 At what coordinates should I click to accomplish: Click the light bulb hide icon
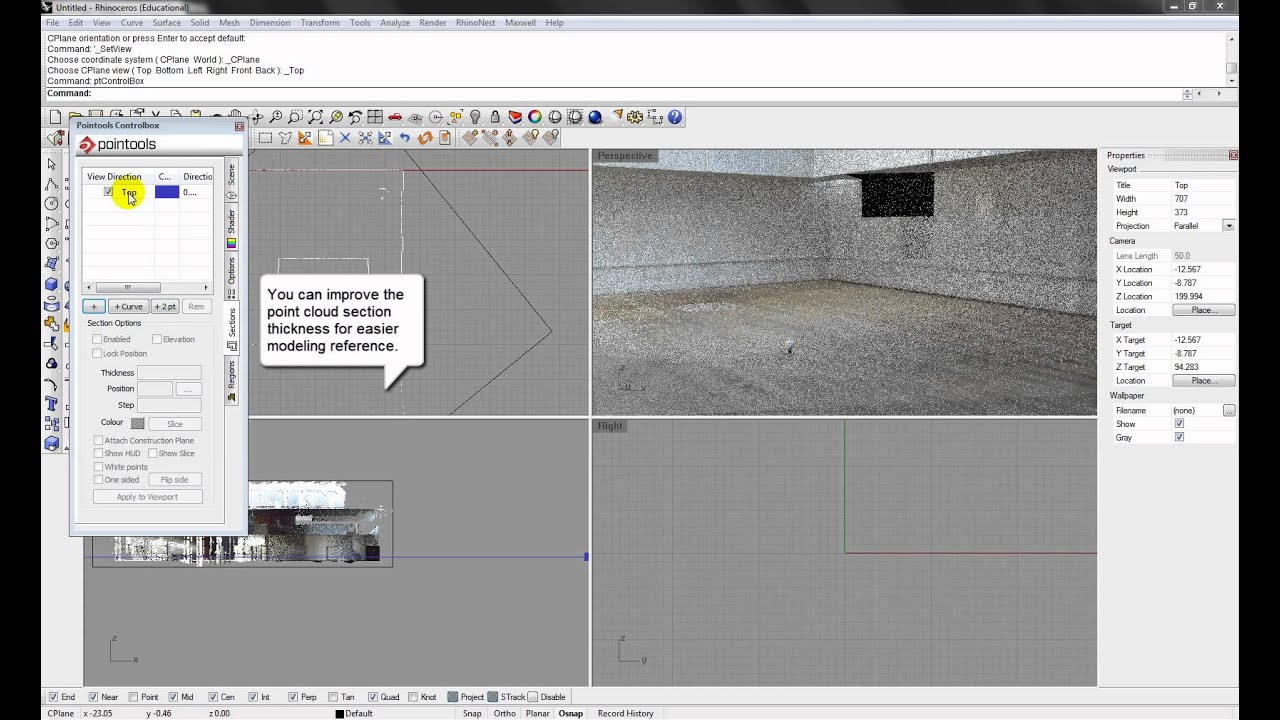pos(475,118)
